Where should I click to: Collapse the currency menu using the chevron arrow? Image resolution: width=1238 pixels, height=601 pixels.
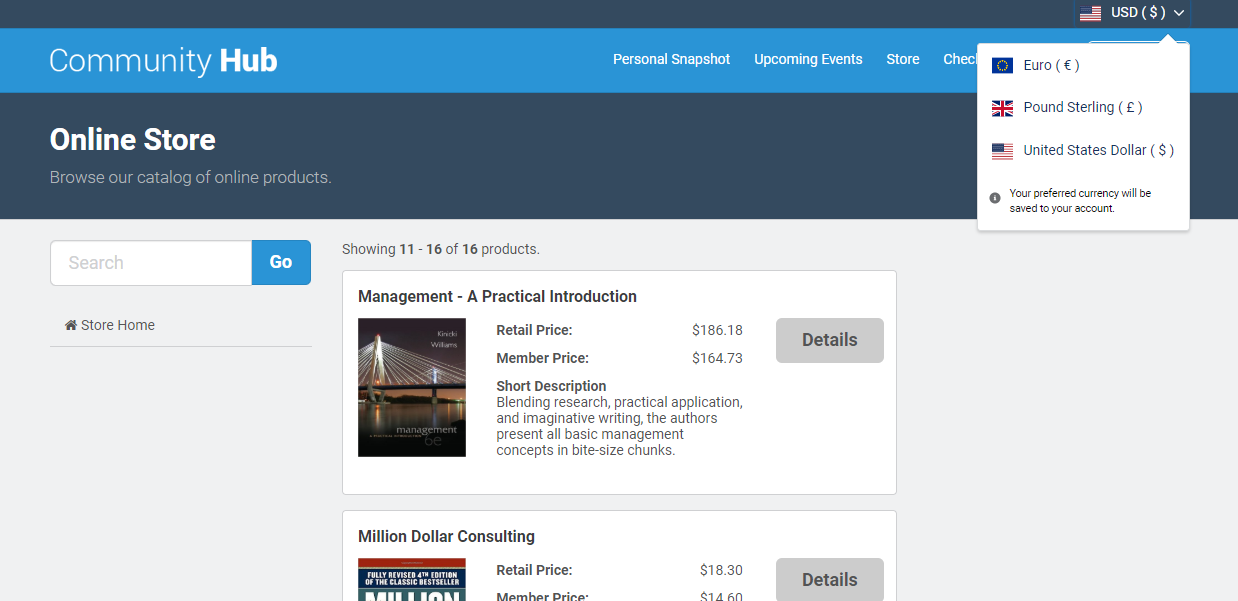1179,13
